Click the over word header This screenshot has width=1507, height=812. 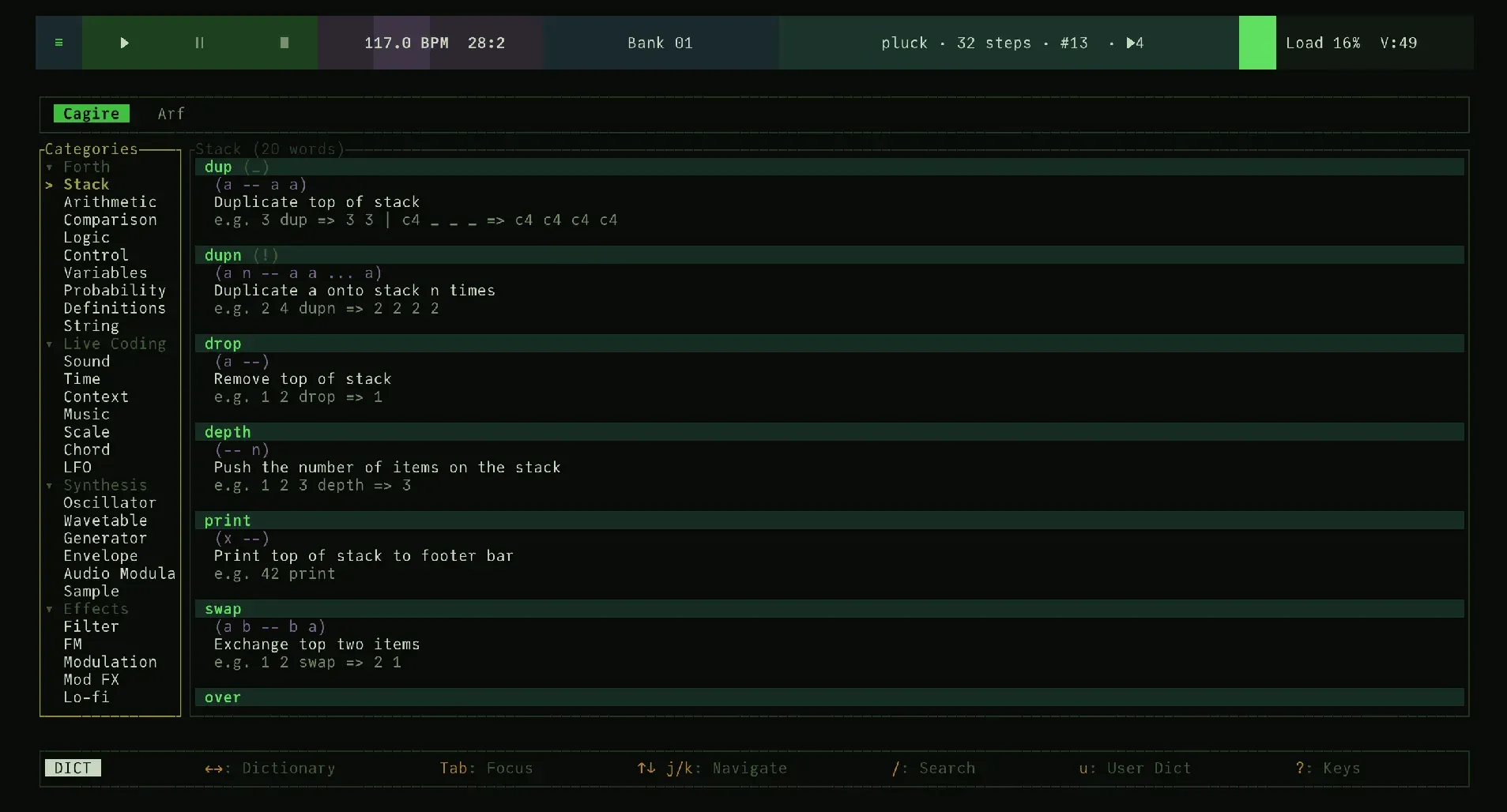click(x=830, y=697)
